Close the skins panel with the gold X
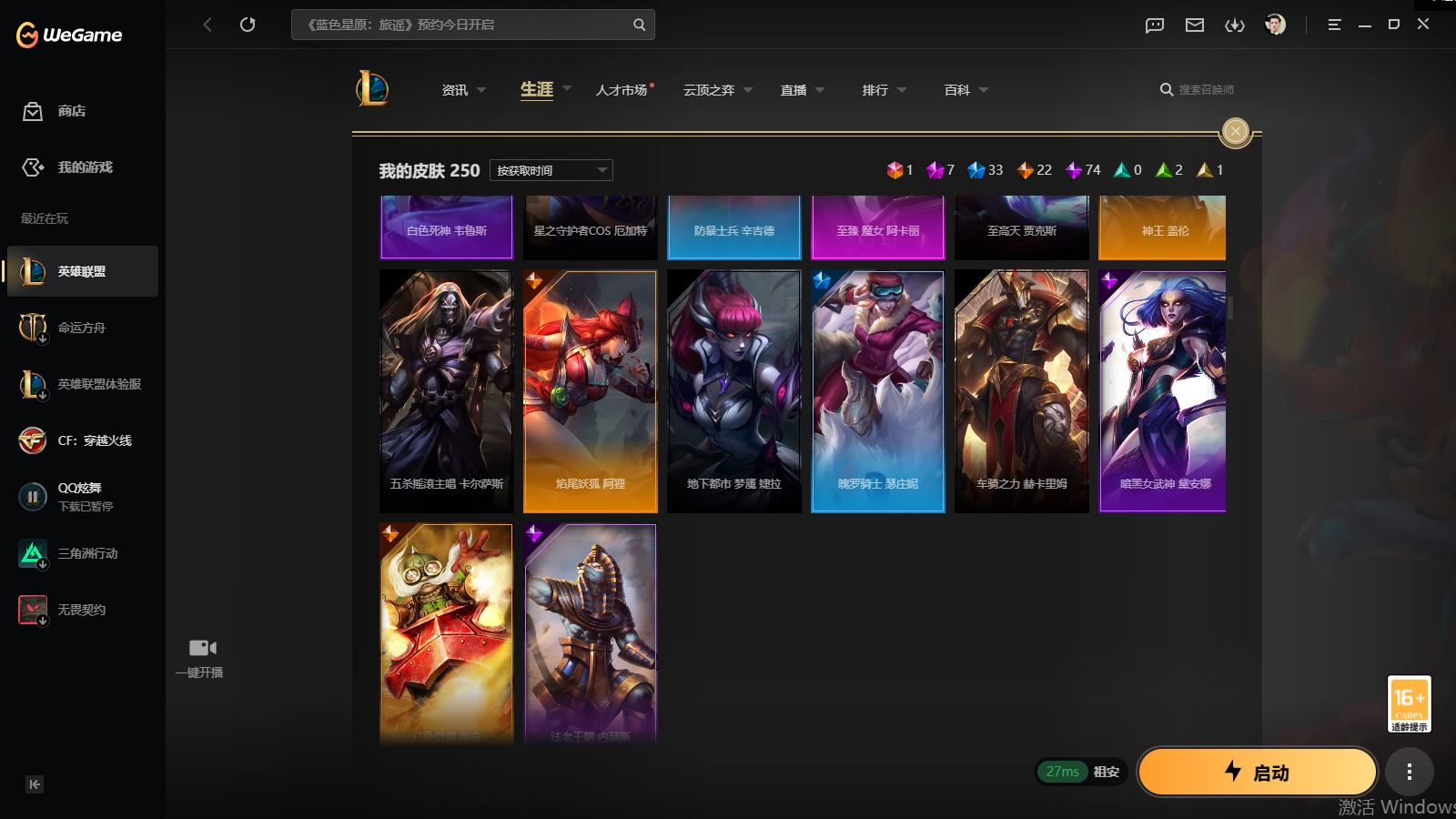This screenshot has width=1456, height=819. pos(1235,131)
